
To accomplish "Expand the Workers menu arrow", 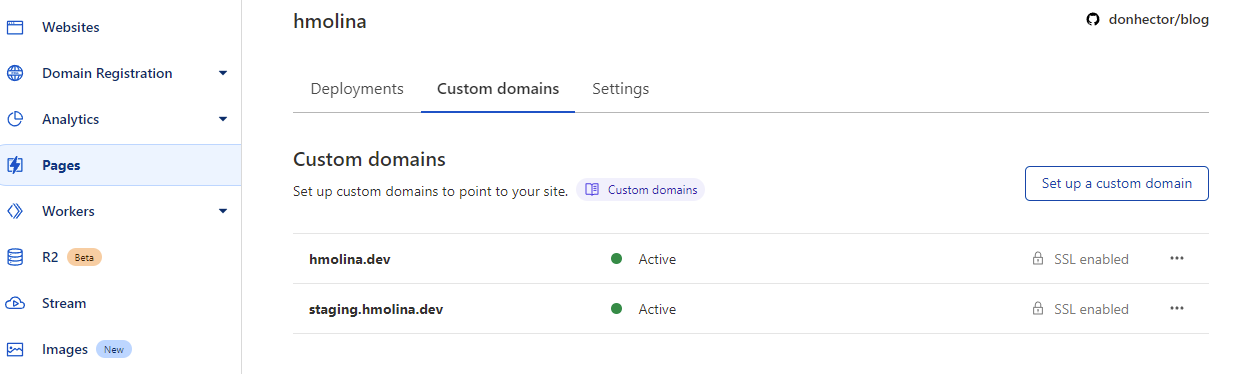I will pos(223,211).
